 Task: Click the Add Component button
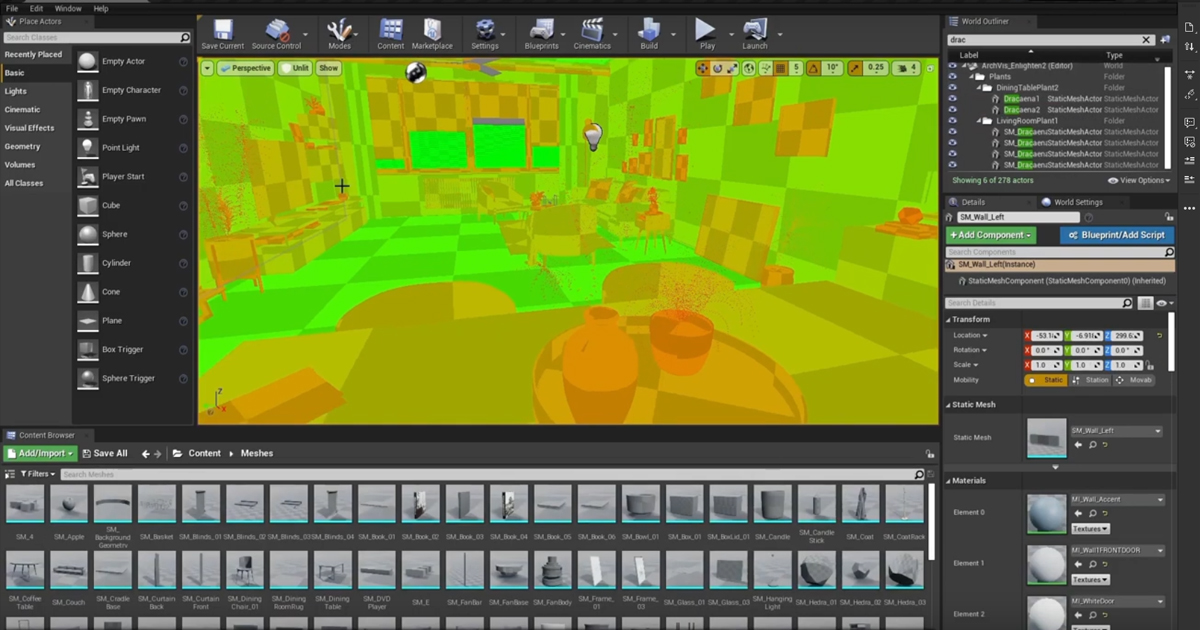tap(991, 235)
